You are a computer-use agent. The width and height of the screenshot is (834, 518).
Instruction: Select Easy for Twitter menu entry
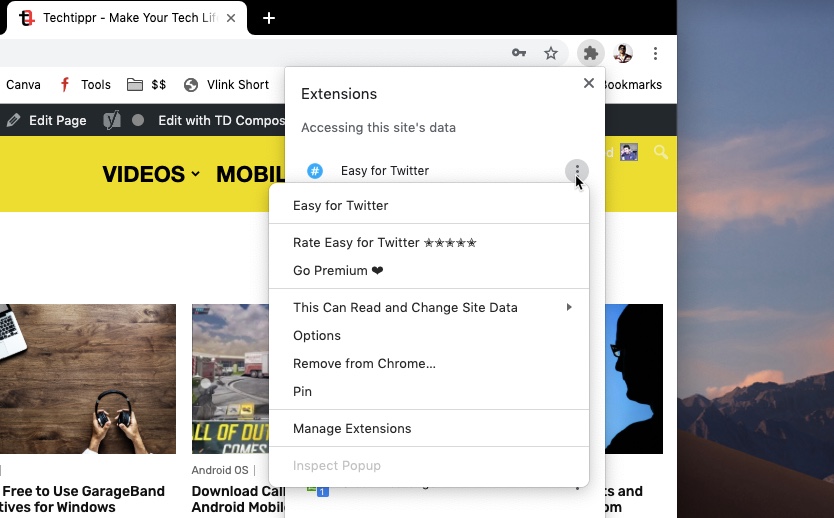[429, 205]
